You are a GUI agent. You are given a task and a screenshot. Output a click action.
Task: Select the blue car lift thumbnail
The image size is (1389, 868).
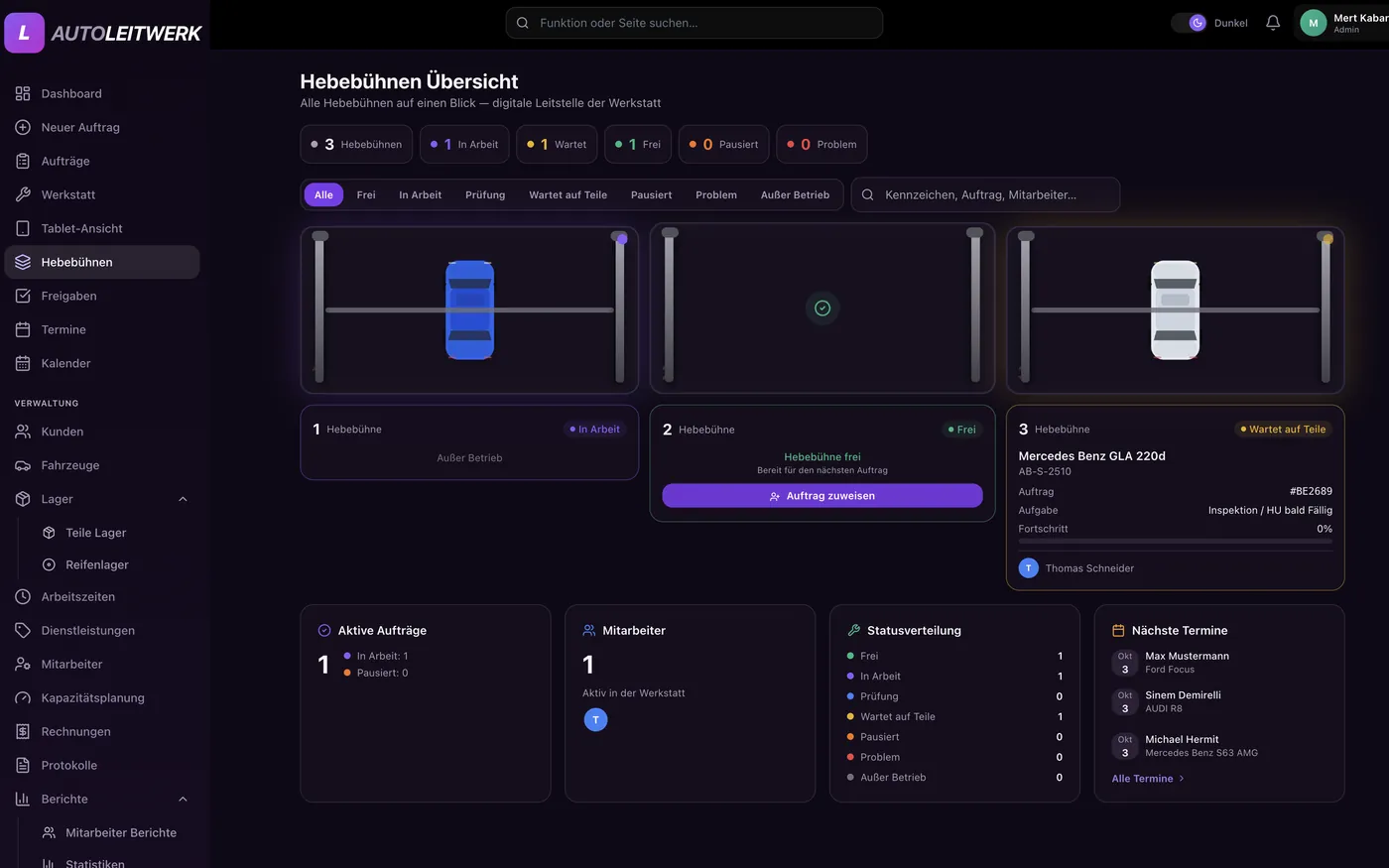(469, 310)
